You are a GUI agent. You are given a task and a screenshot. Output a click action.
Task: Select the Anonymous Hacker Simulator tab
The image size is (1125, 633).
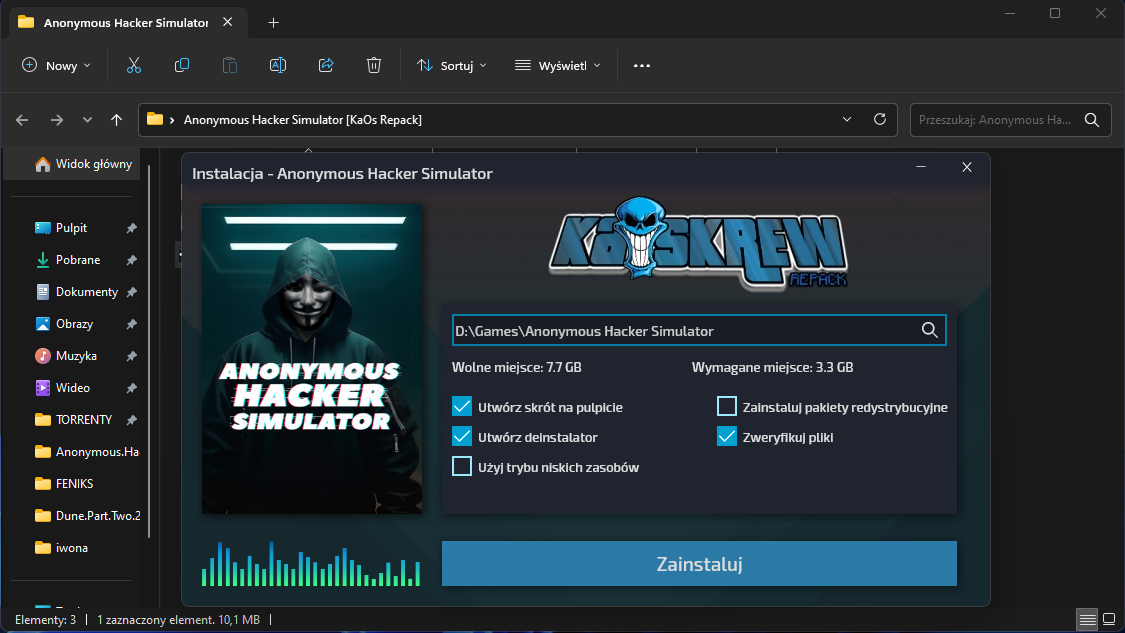pos(126,23)
